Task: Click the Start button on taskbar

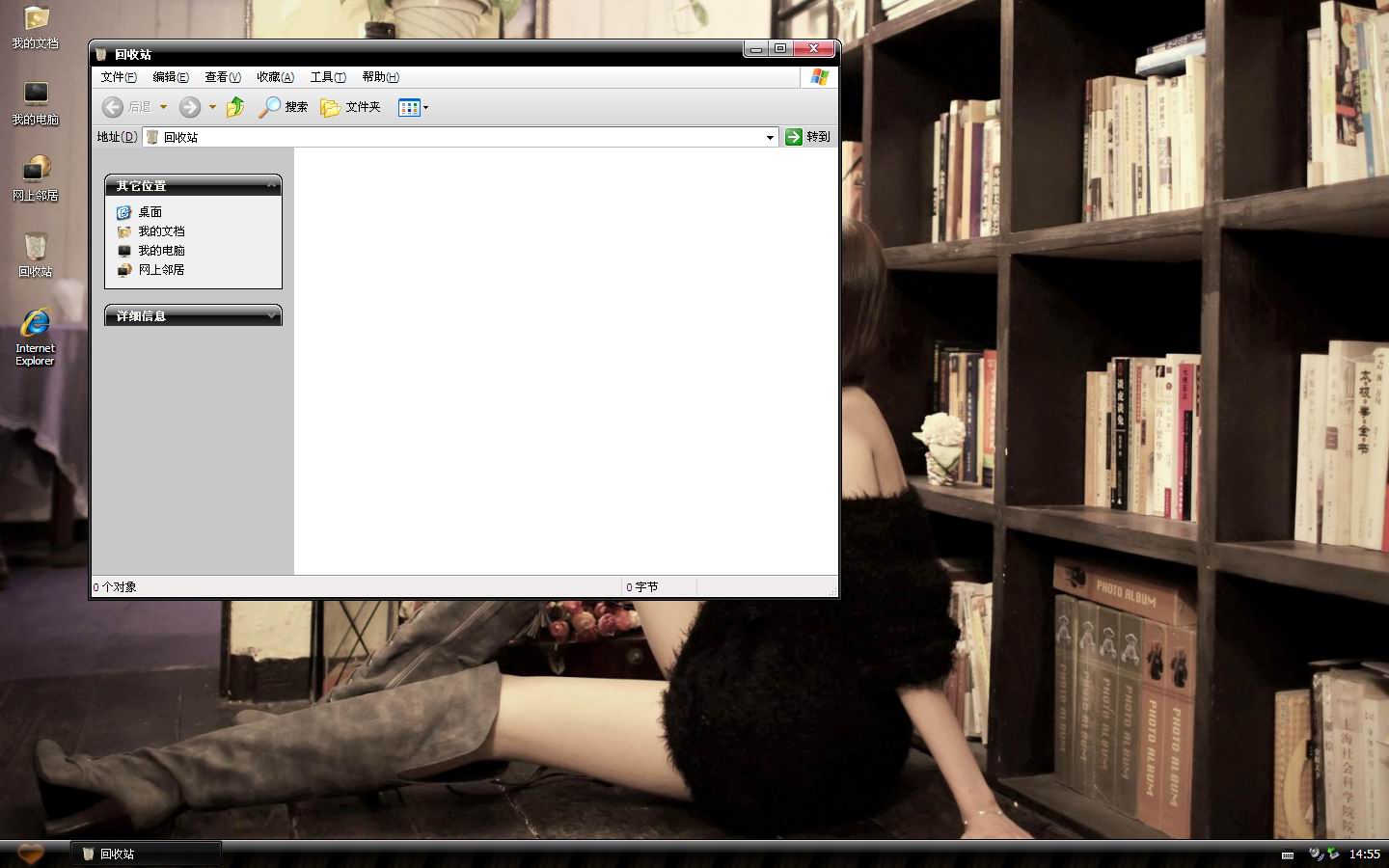Action: [x=31, y=854]
